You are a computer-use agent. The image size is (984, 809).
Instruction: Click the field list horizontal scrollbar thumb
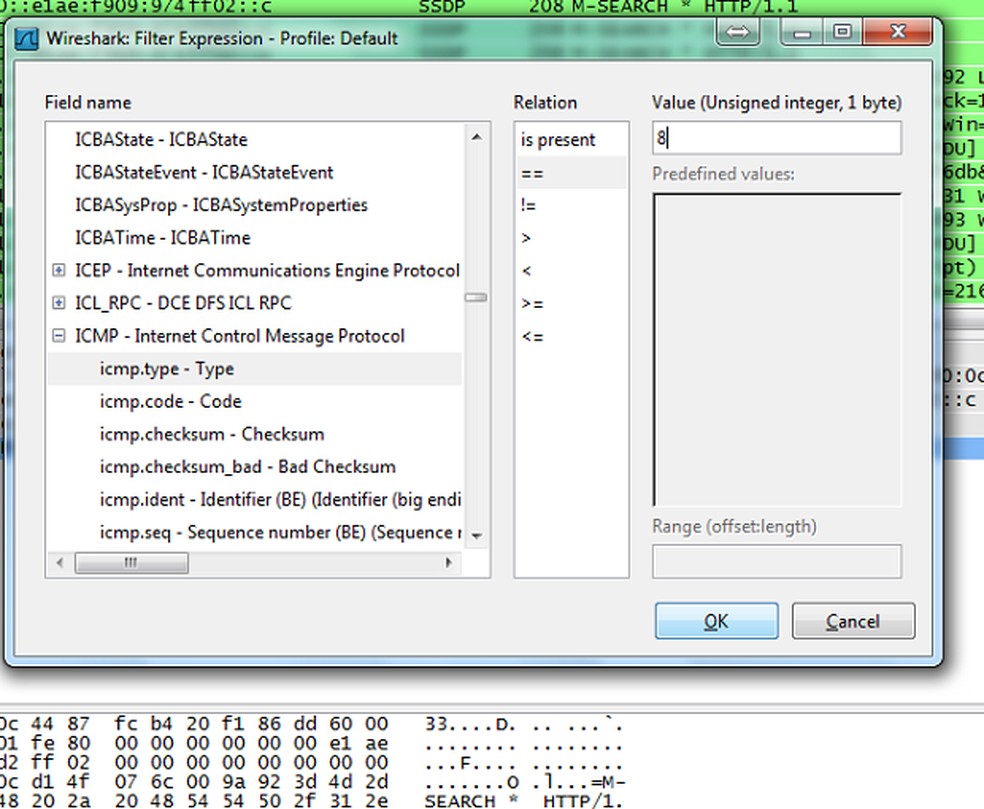coord(131,562)
